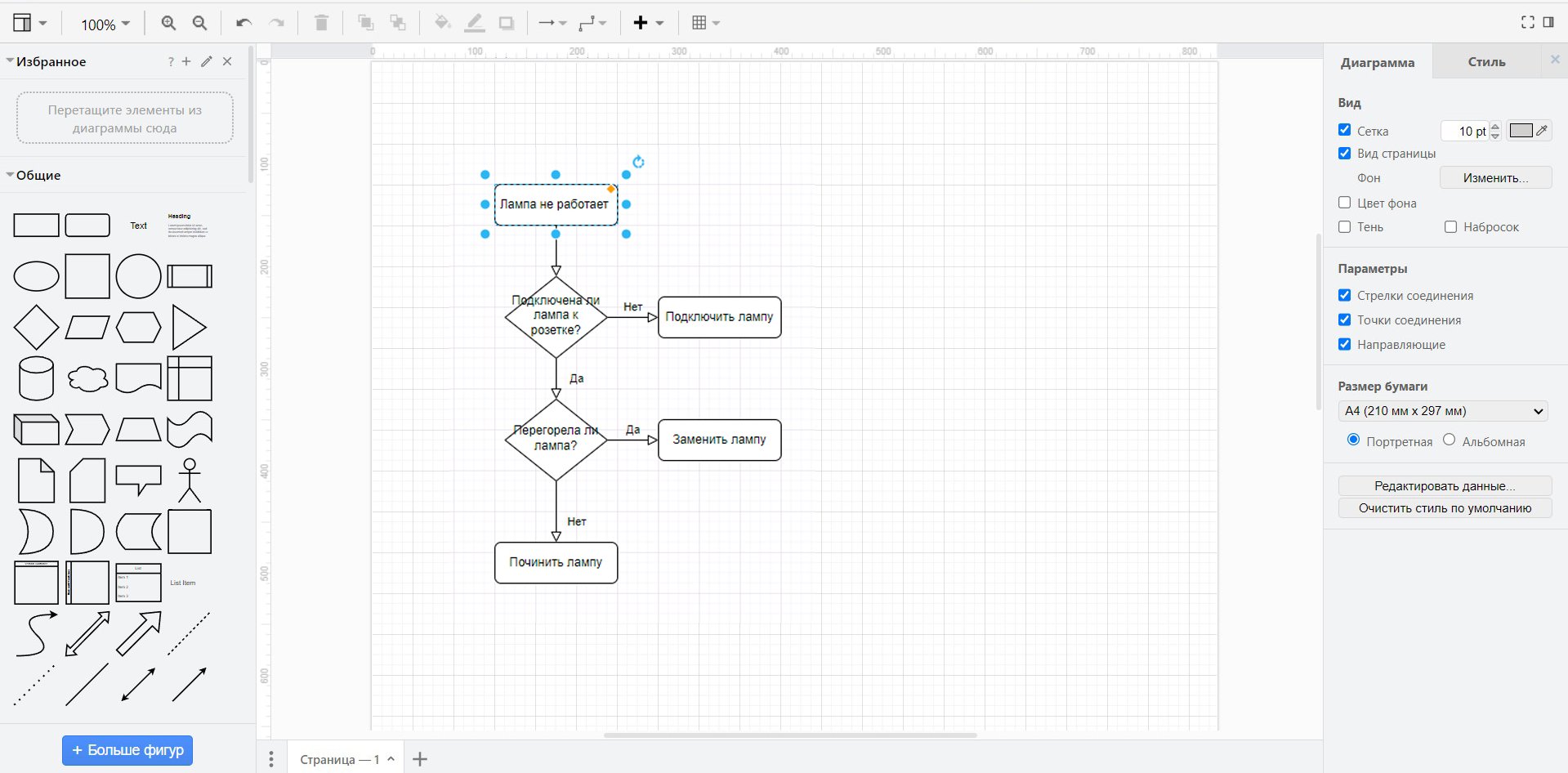Toggle the Направляющие checkbox
The image size is (1568, 773).
(x=1344, y=344)
